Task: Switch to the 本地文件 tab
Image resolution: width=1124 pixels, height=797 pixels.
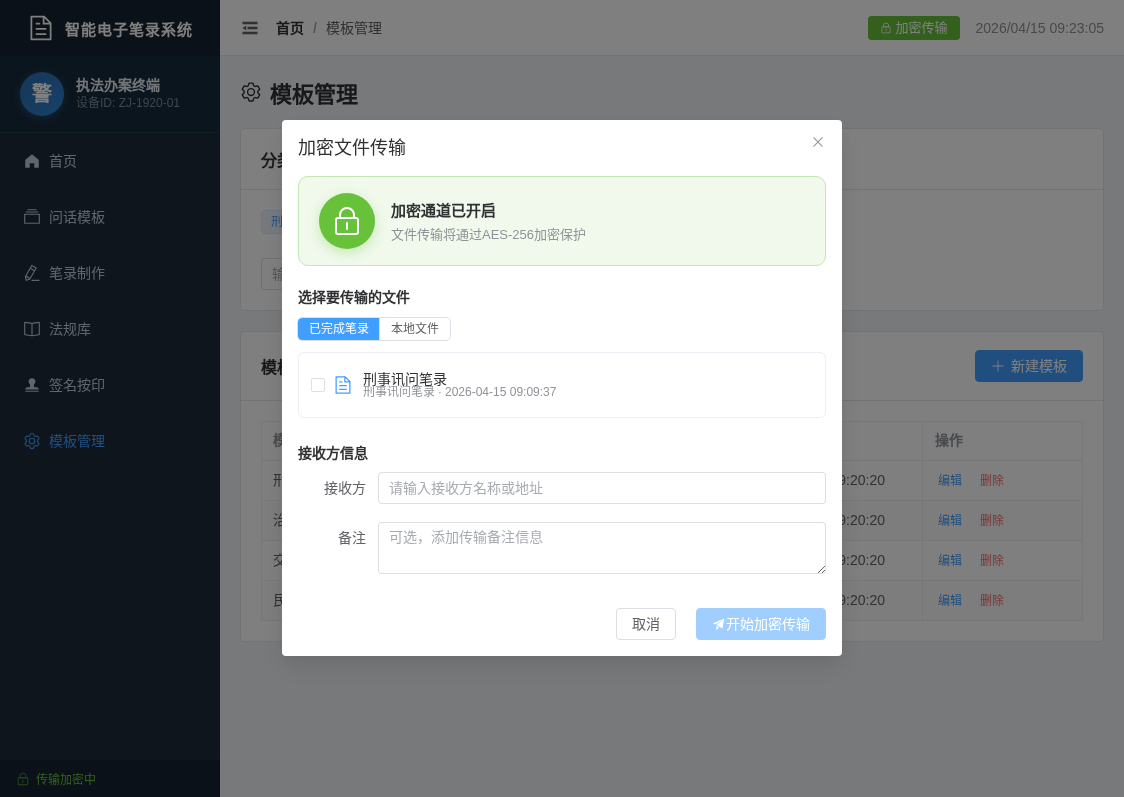Action: tap(415, 328)
